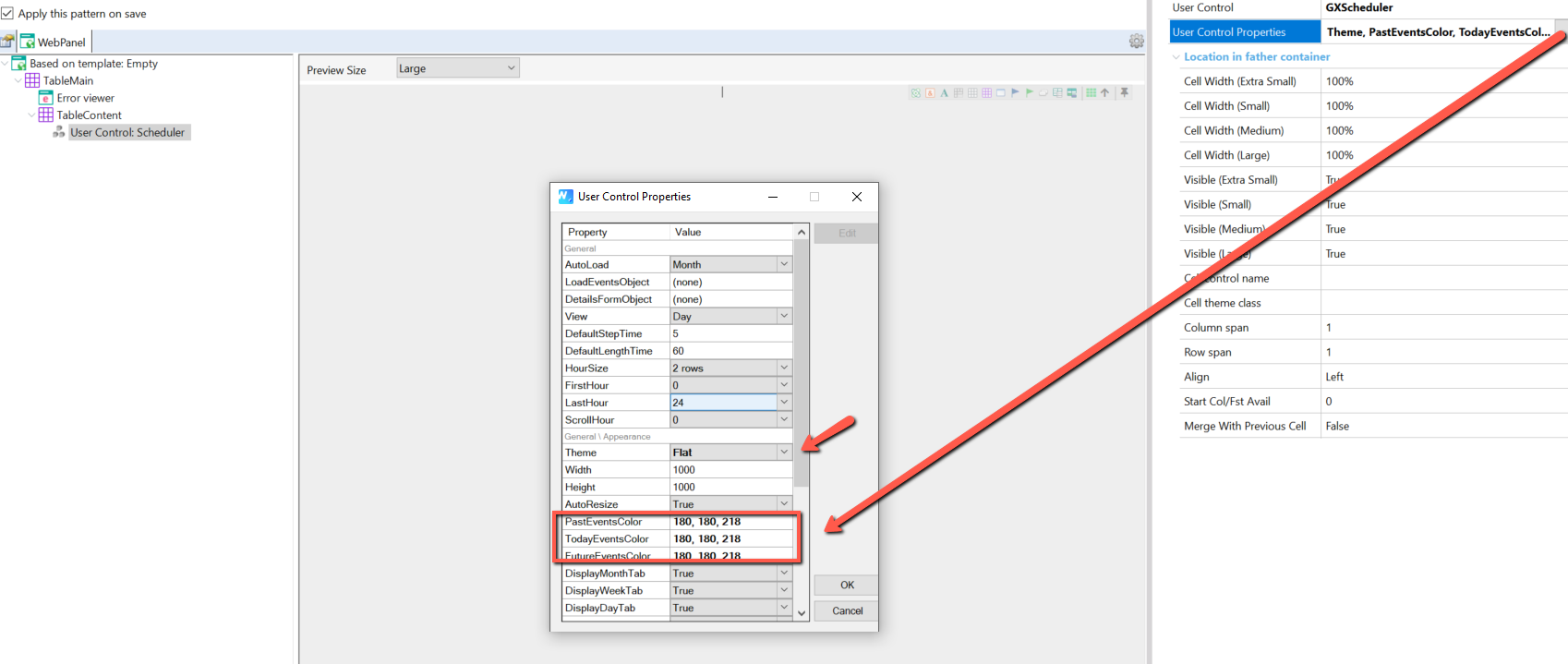Click Cancel in User Control Properties dialog
1568x664 pixels.
click(847, 610)
